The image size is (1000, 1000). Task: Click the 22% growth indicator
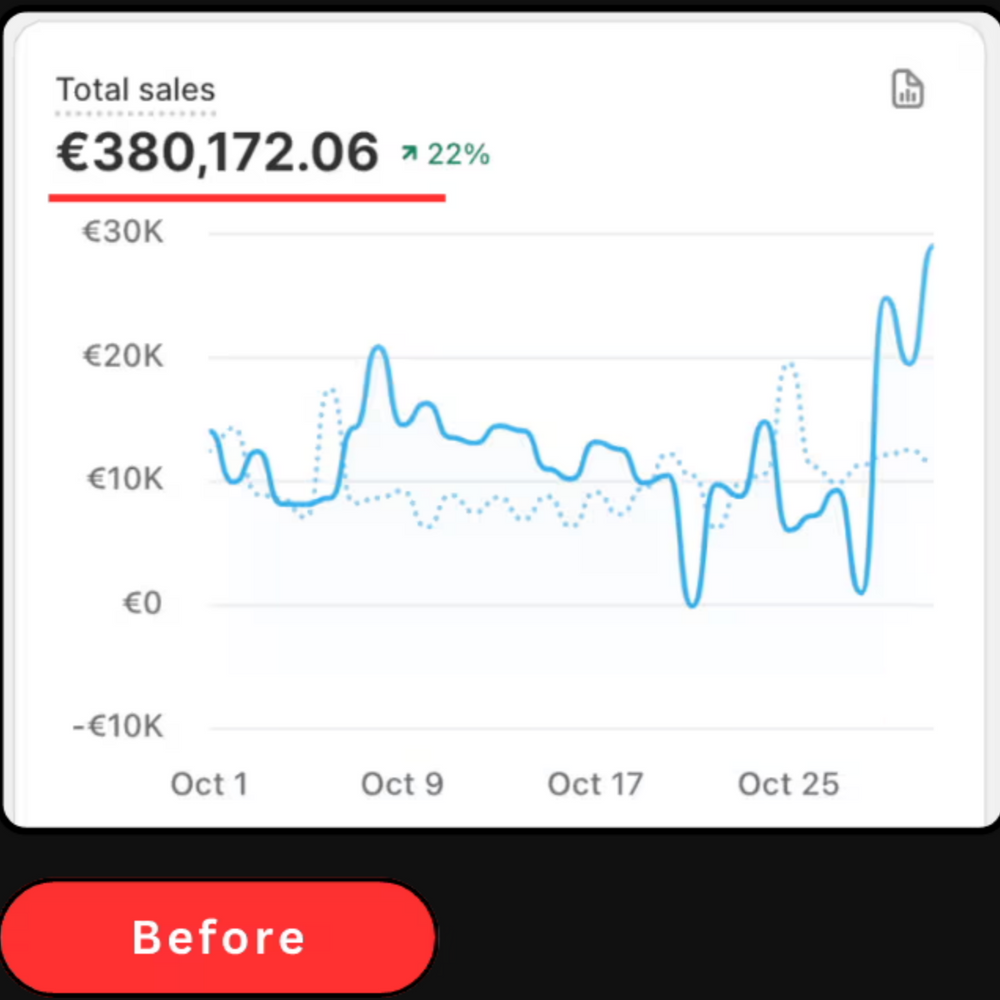458,154
